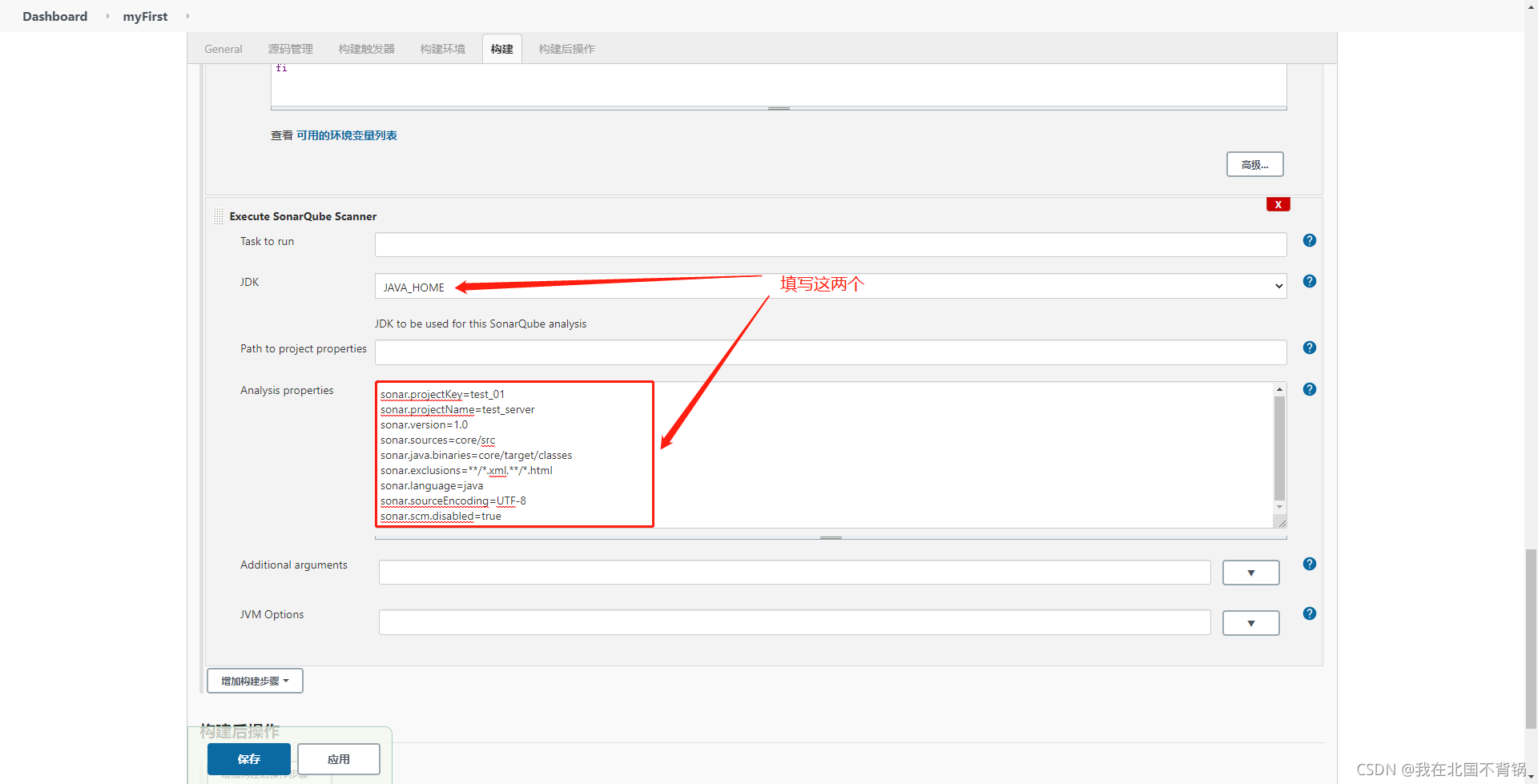Image resolution: width=1538 pixels, height=784 pixels.
Task: Click the sonar.java.binaries=core/target/classes line
Action: click(x=476, y=455)
